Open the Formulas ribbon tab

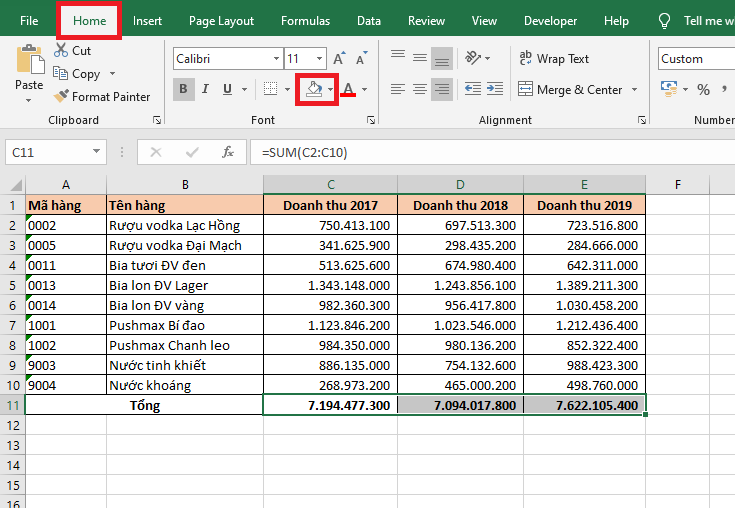pyautogui.click(x=305, y=21)
